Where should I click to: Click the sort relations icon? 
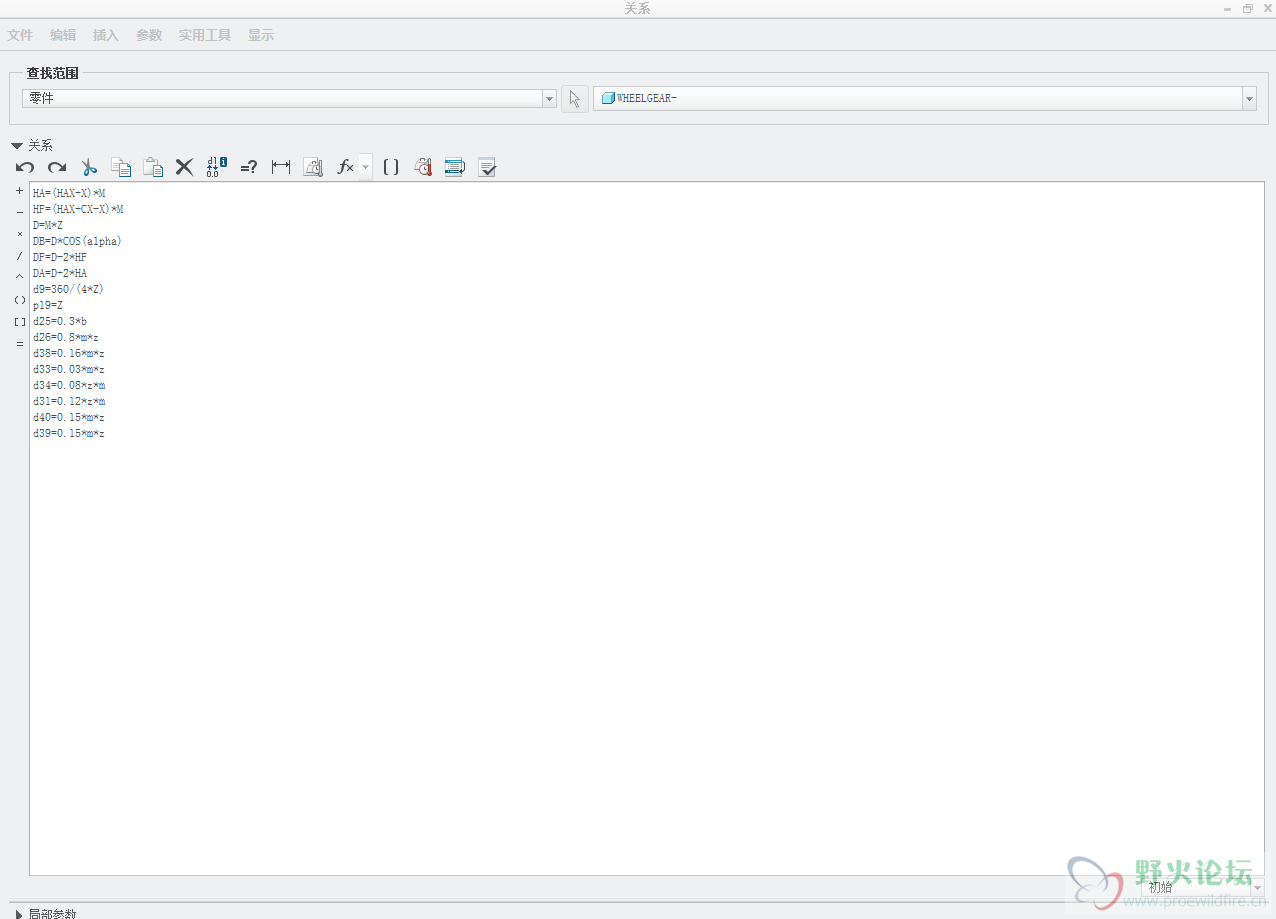[455, 167]
